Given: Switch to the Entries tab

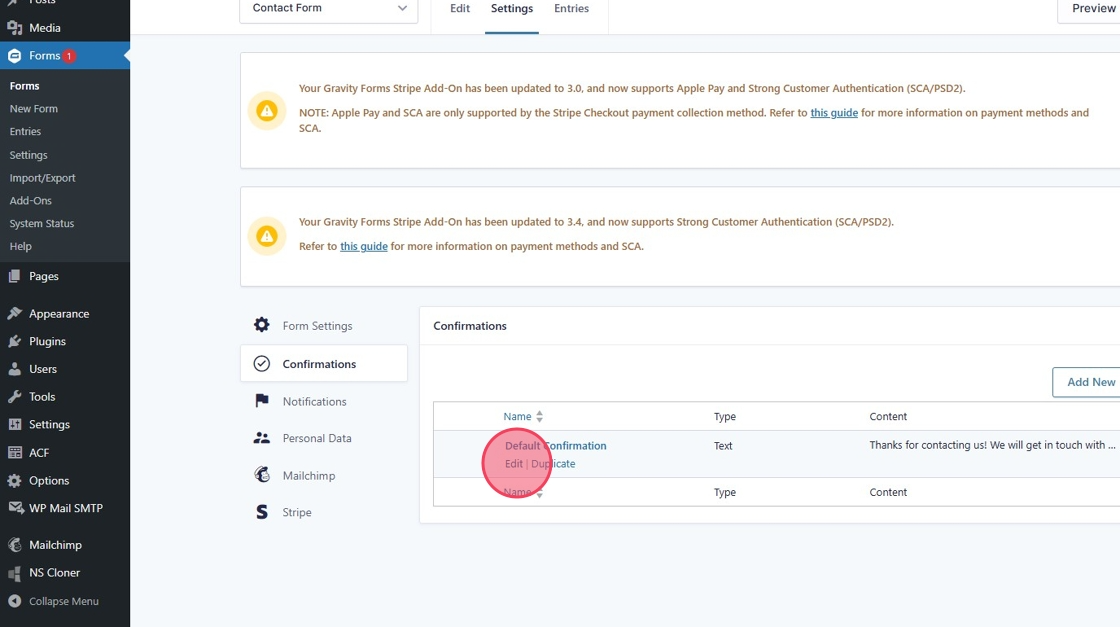Looking at the screenshot, I should [x=571, y=9].
